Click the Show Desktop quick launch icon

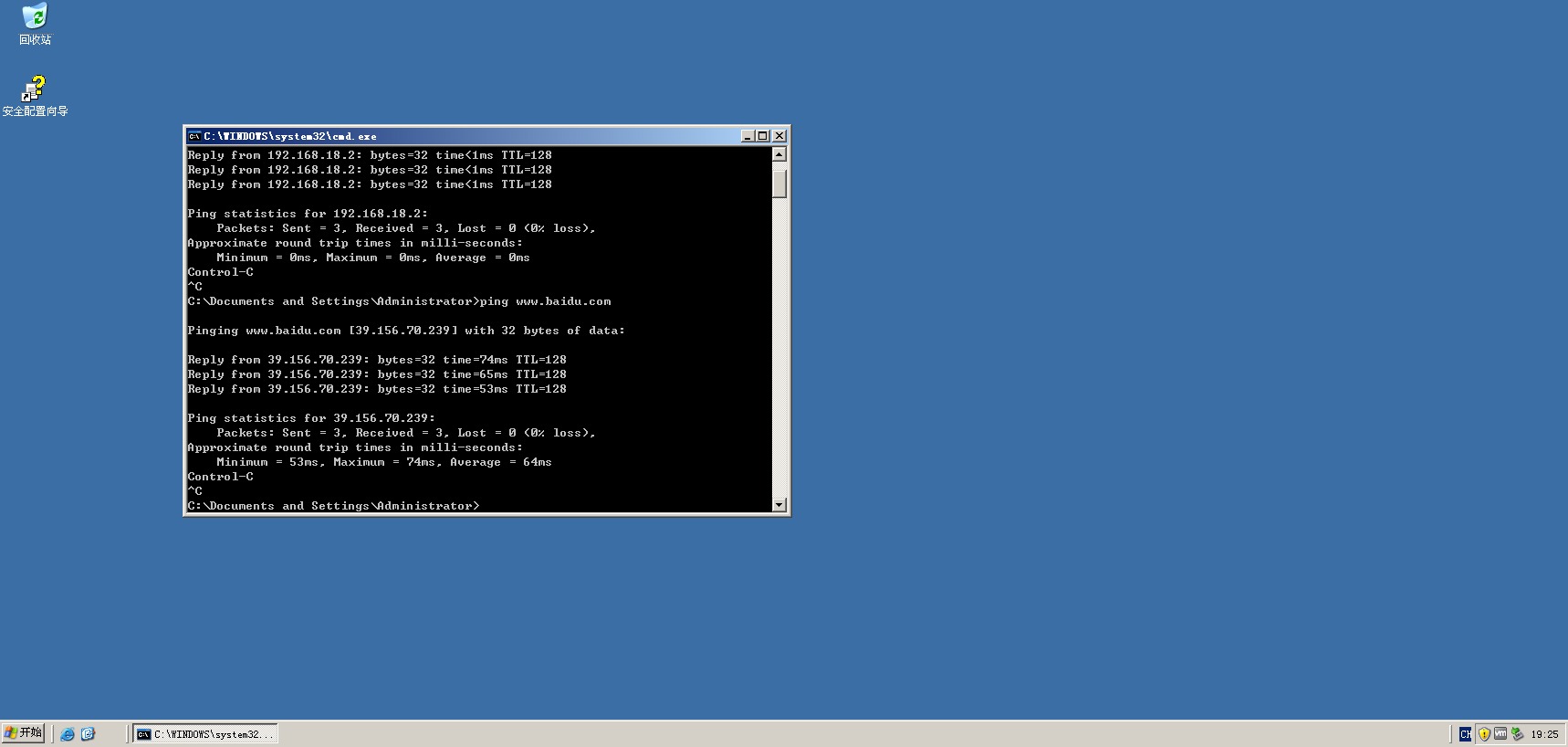pos(88,734)
